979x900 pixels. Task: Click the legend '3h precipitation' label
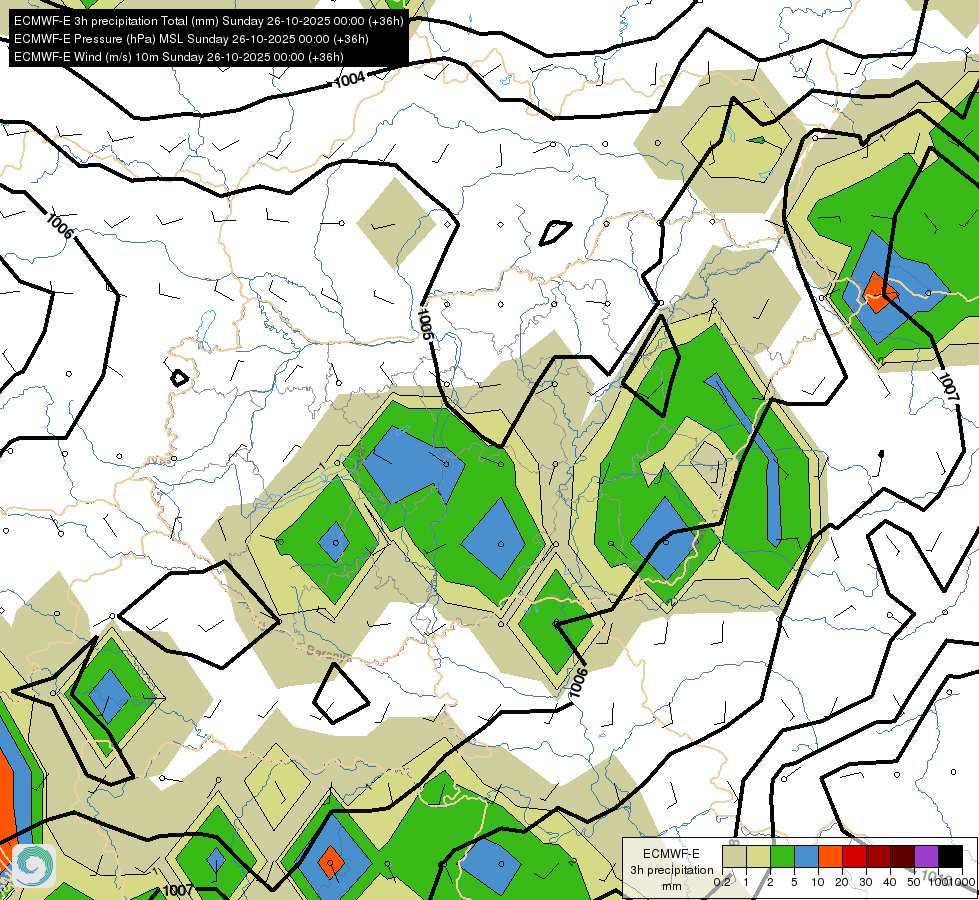click(x=671, y=870)
